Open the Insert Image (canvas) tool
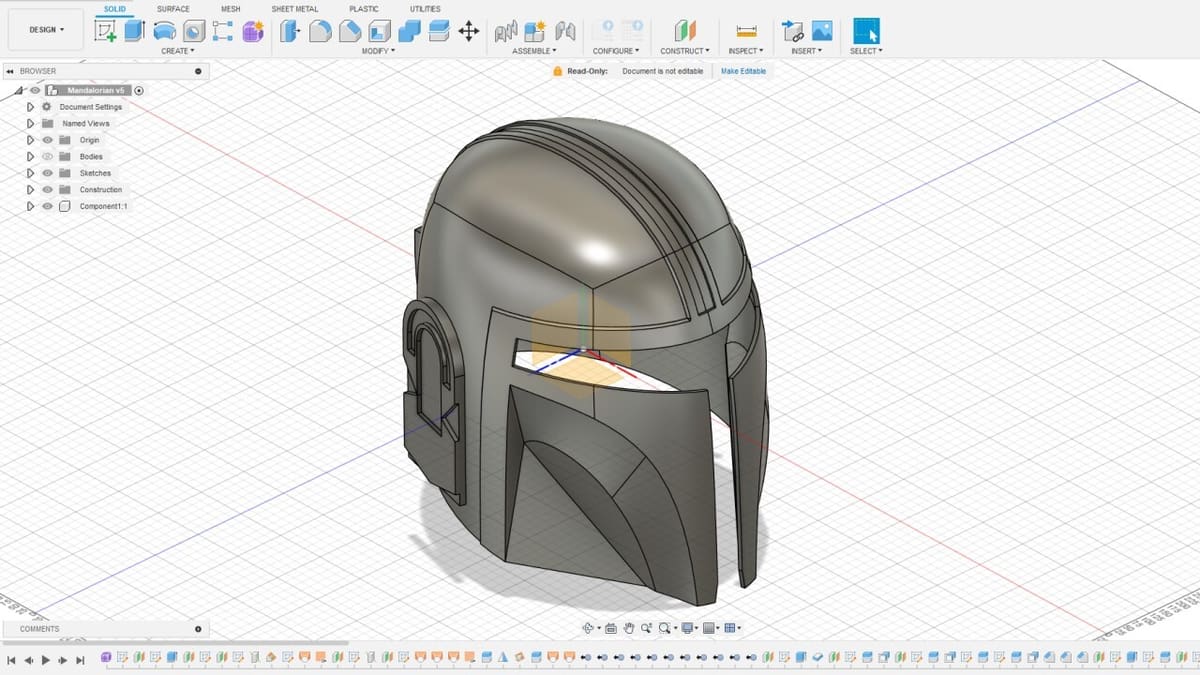This screenshot has width=1200, height=675. (822, 31)
